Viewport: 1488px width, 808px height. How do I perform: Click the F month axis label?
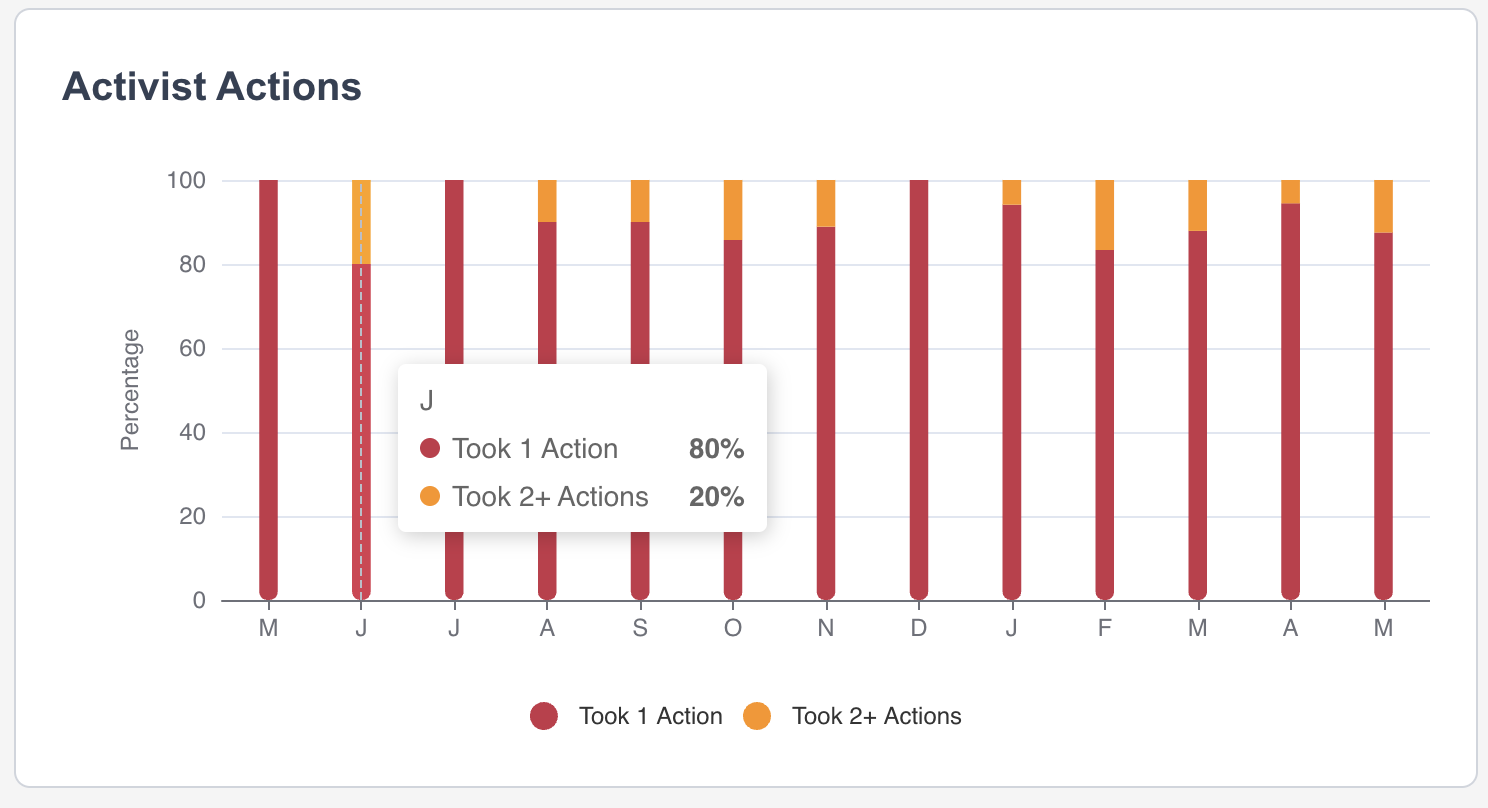[1104, 629]
